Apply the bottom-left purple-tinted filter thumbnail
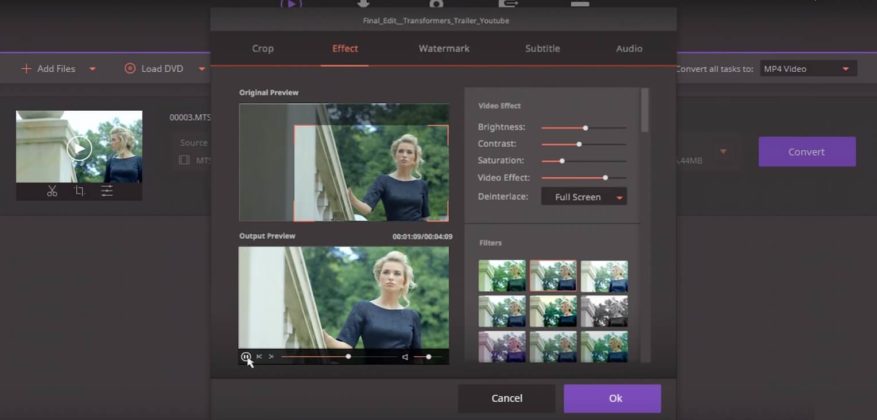 (x=502, y=347)
